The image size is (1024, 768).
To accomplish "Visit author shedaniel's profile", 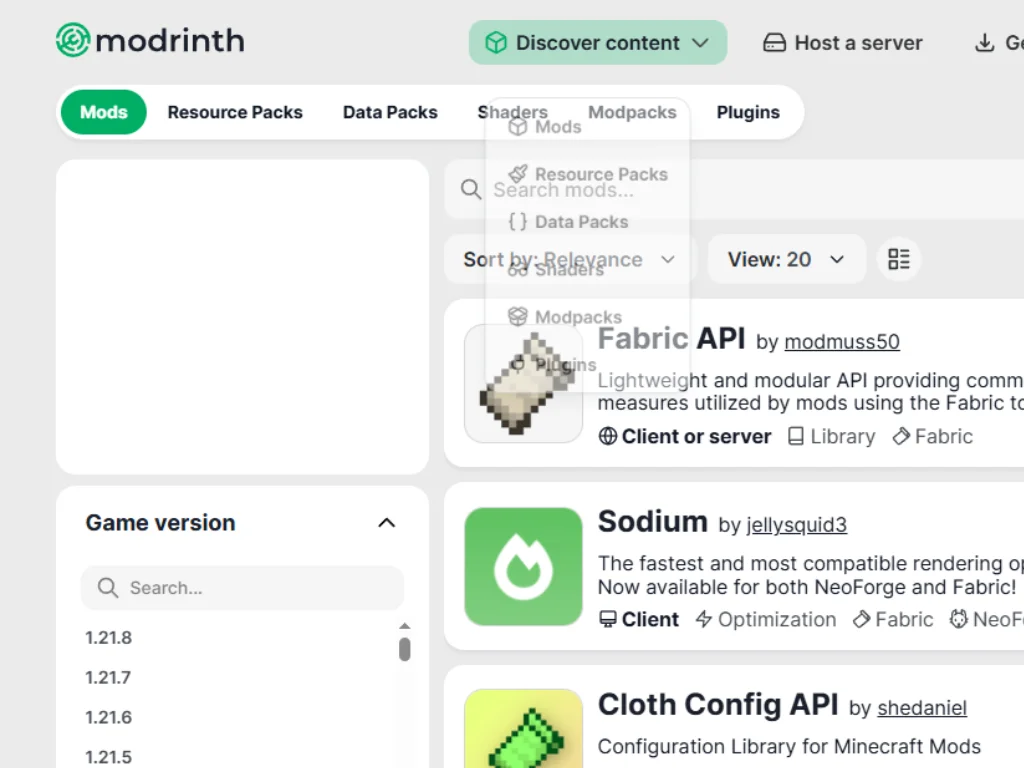I will tap(922, 707).
